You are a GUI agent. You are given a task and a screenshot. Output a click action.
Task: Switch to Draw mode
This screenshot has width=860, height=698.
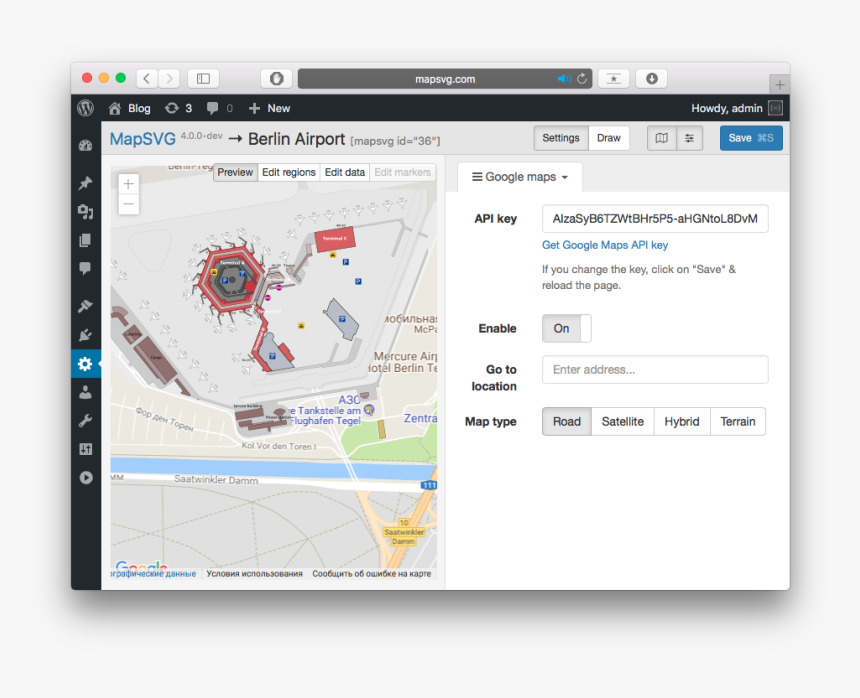[x=609, y=138]
